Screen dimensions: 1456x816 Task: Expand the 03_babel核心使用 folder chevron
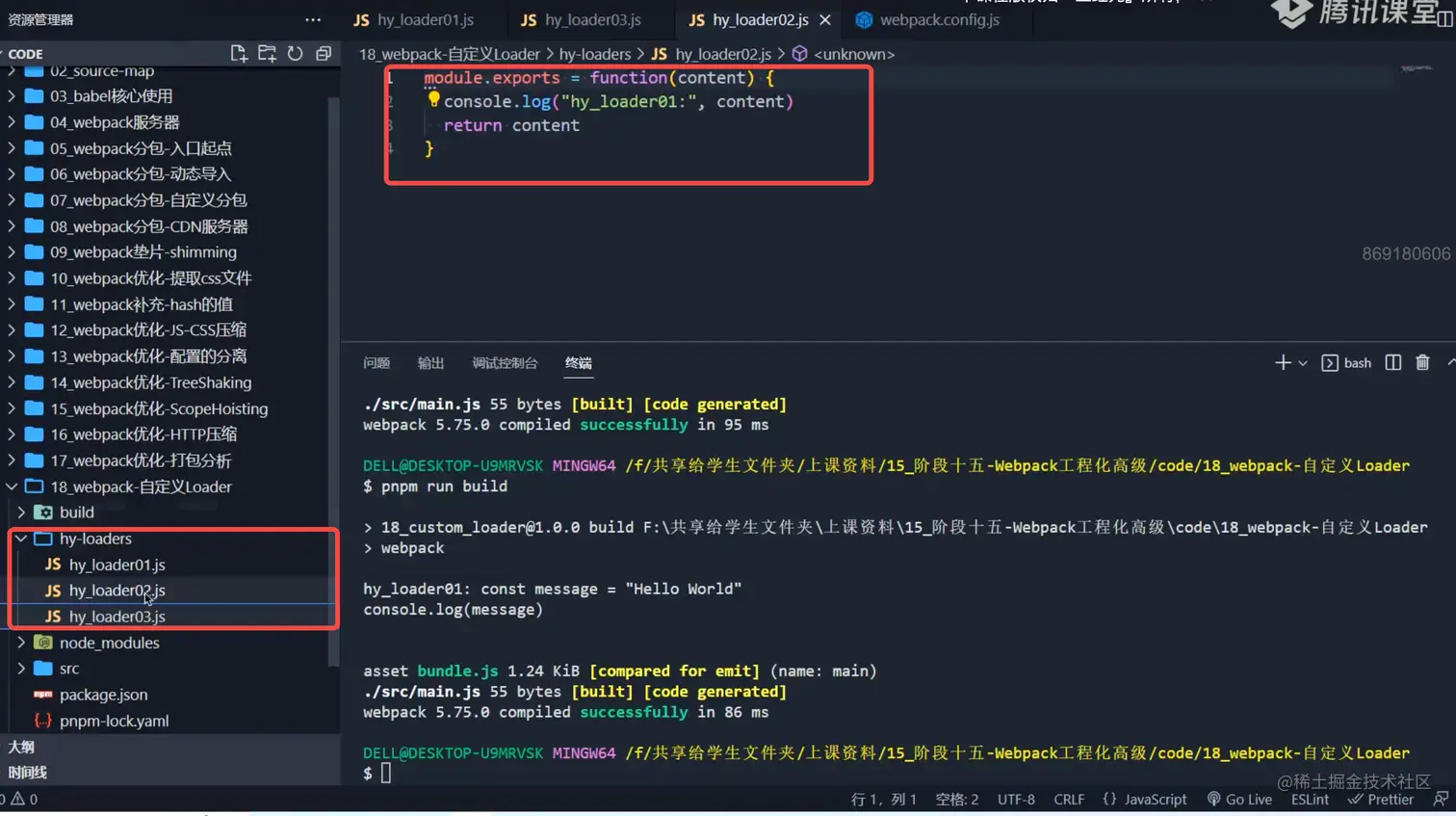(x=12, y=96)
